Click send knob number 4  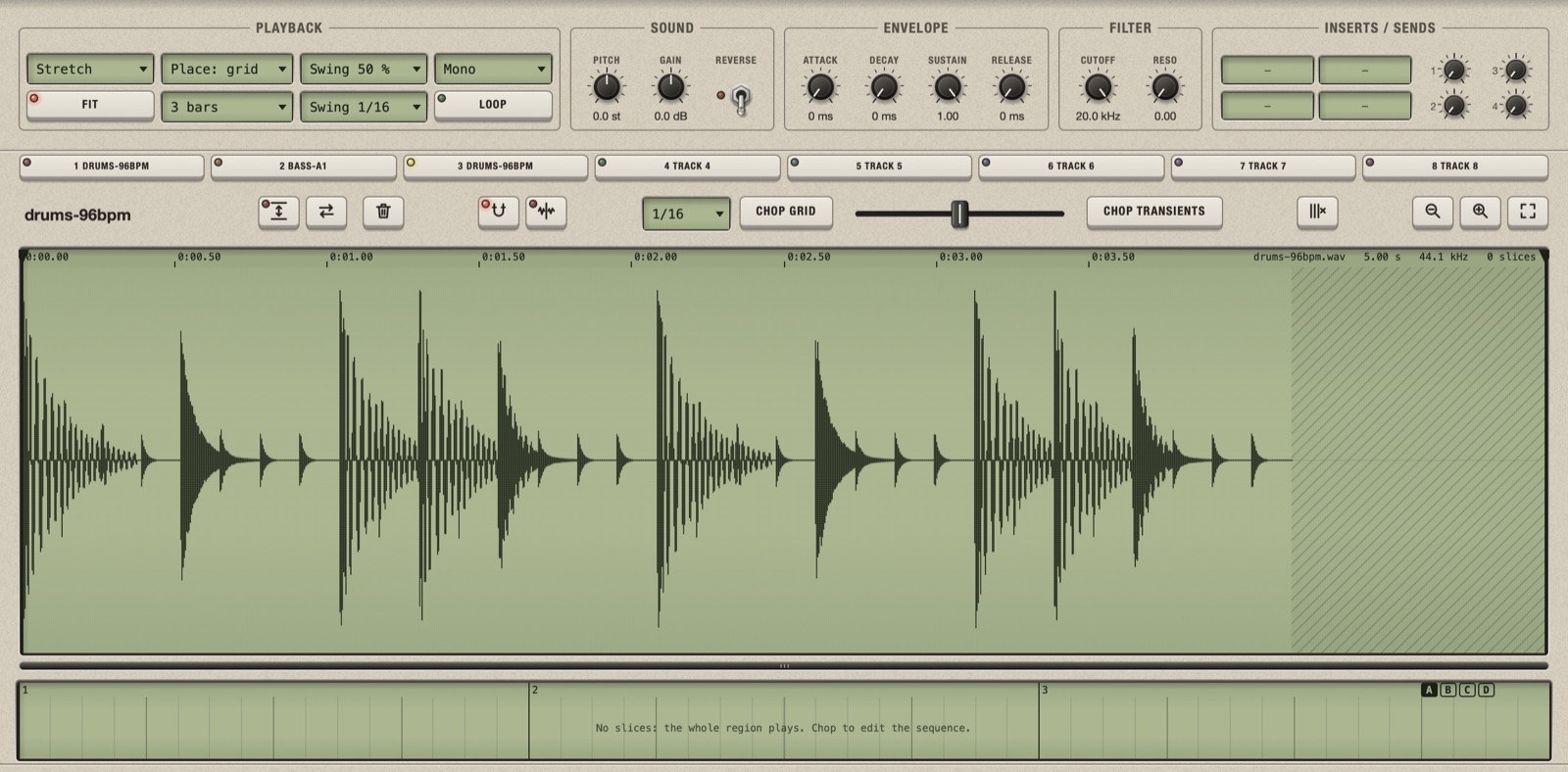pyautogui.click(x=1516, y=106)
